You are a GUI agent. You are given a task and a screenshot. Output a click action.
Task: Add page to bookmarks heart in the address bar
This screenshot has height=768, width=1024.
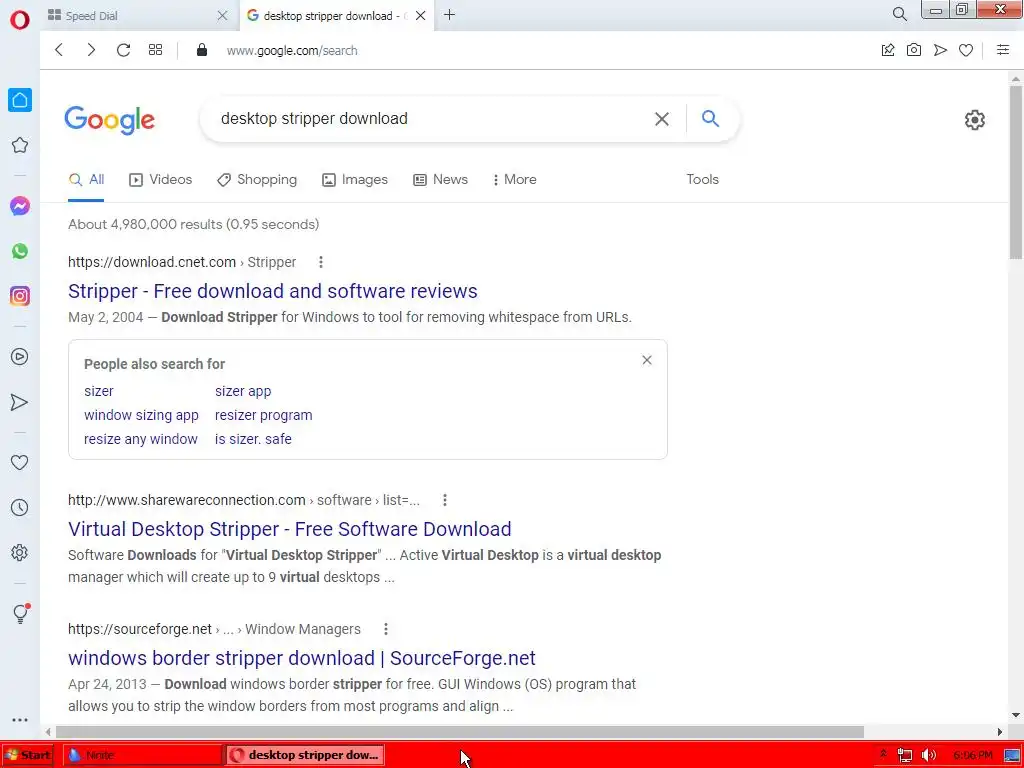[966, 50]
